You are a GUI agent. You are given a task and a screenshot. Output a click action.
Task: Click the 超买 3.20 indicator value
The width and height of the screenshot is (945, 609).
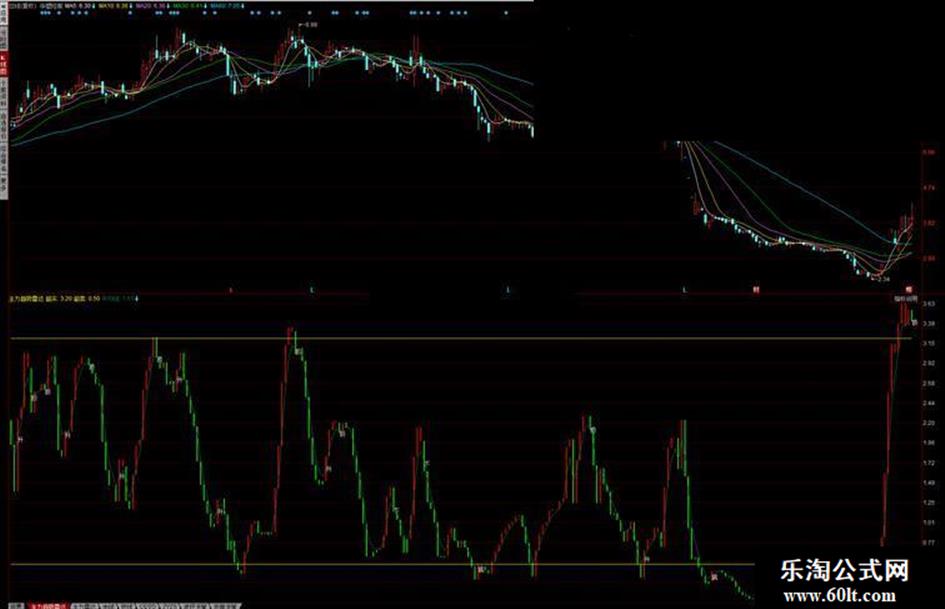59,298
